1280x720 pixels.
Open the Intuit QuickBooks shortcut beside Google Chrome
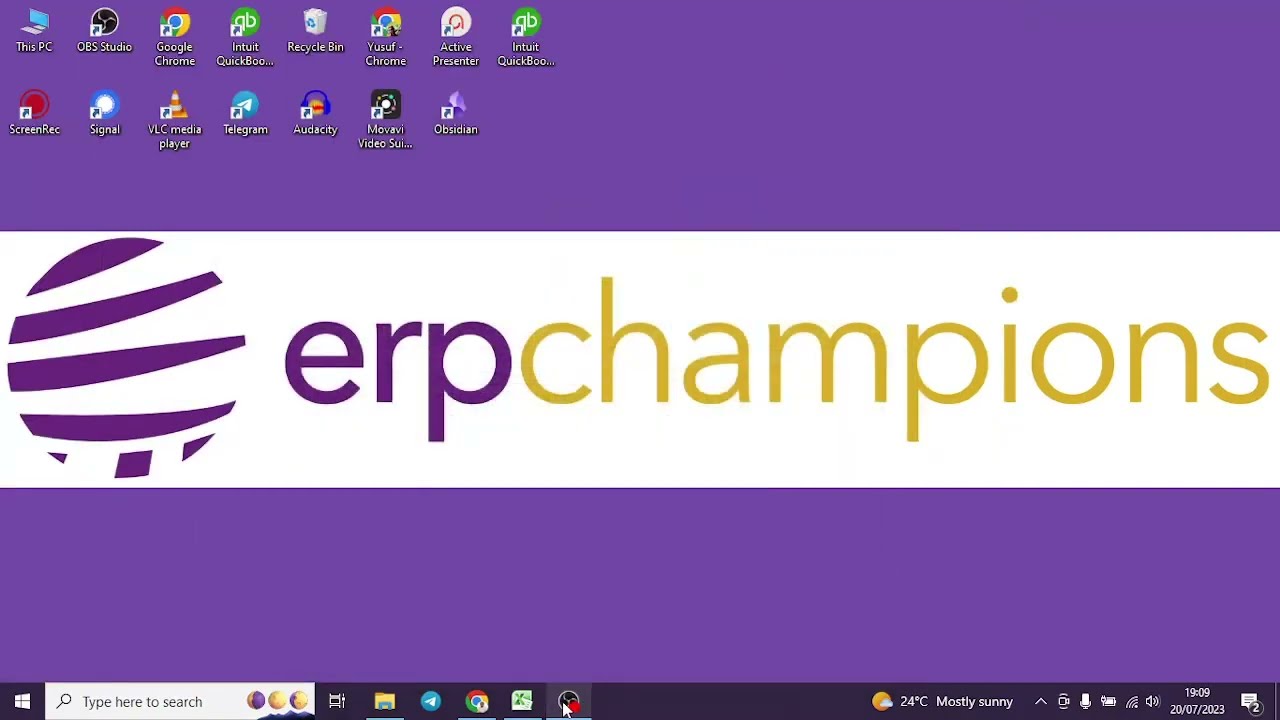click(245, 38)
